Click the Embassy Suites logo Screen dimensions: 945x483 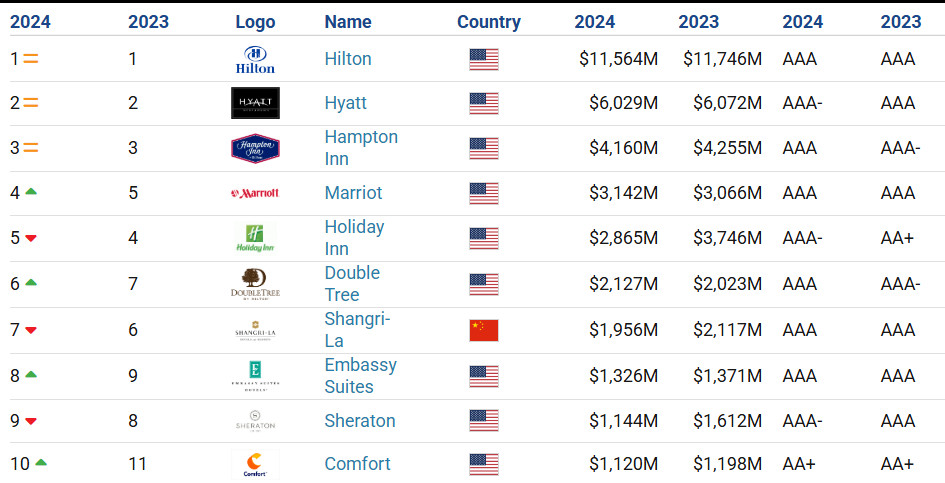click(x=255, y=376)
